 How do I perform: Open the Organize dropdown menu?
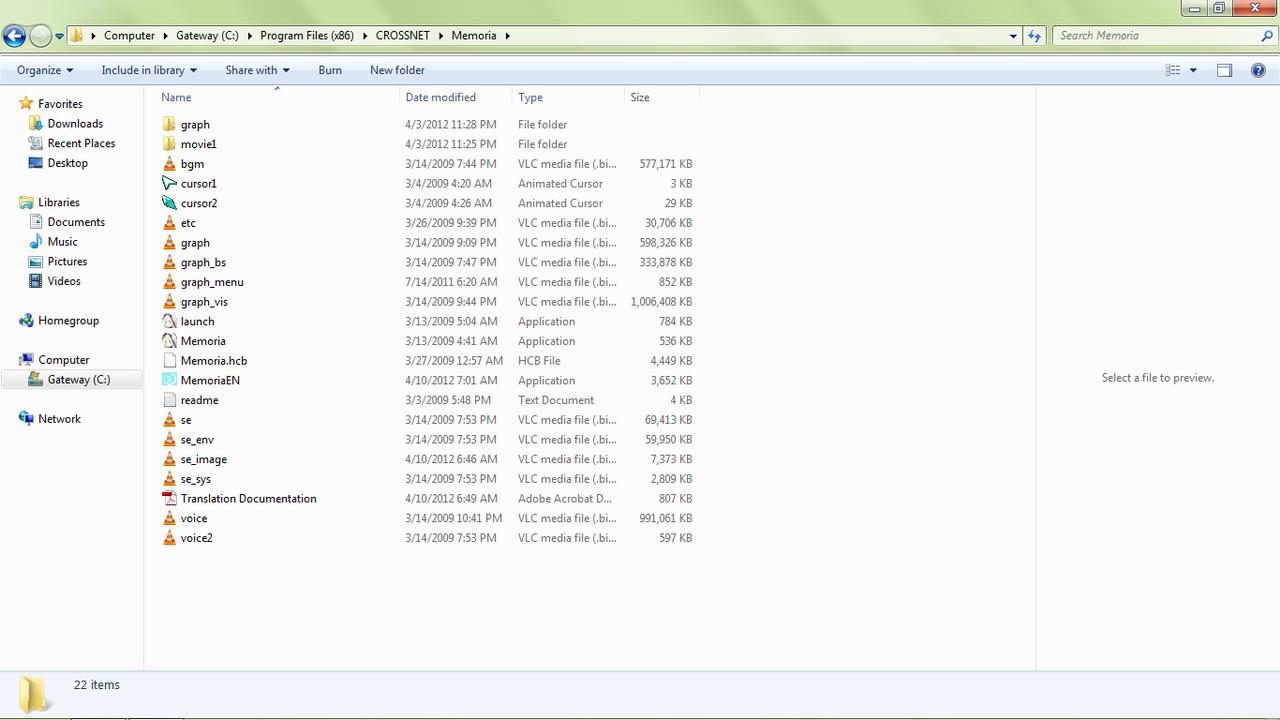click(x=45, y=70)
